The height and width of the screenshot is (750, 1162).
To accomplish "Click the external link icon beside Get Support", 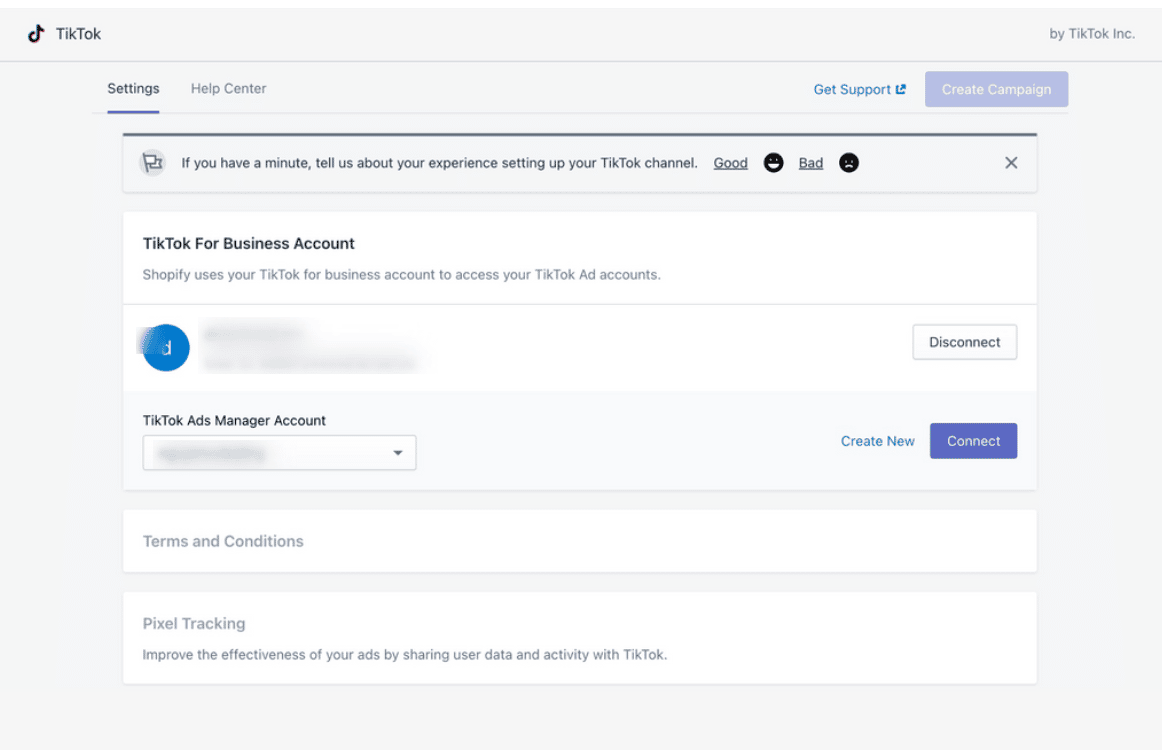I will coord(901,89).
